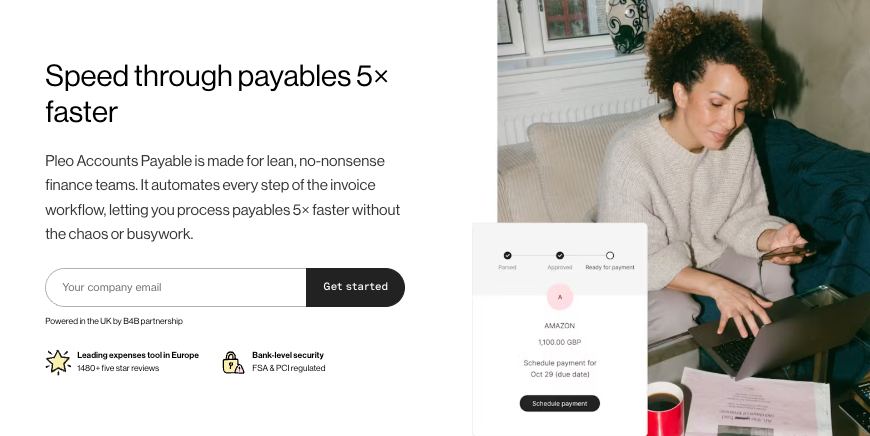This screenshot has height=436, width=870.
Task: Click the Leading expenses tool in Europe label
Action: pos(138,355)
